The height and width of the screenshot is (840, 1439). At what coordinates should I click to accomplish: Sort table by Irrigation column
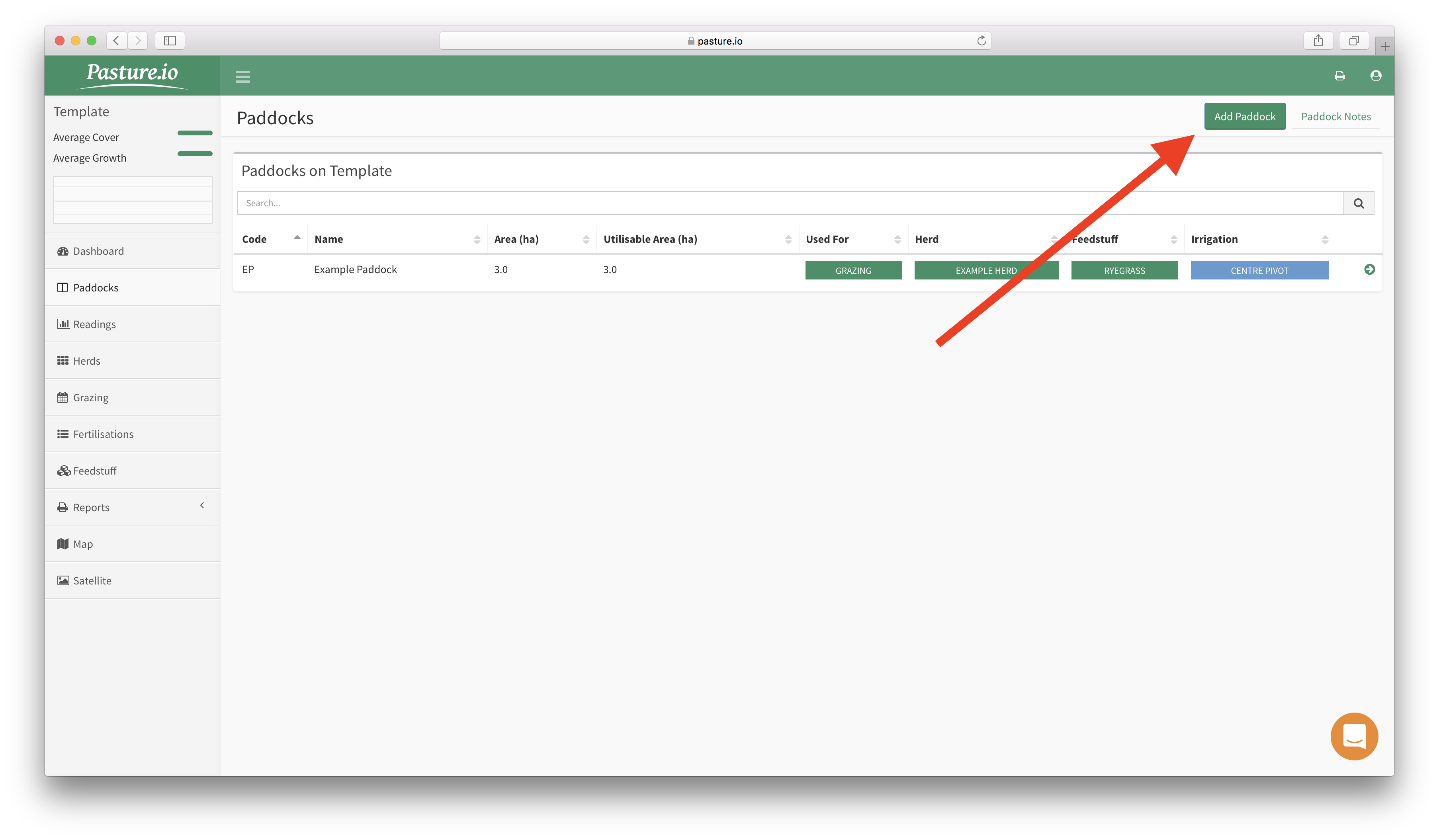tap(1260, 239)
